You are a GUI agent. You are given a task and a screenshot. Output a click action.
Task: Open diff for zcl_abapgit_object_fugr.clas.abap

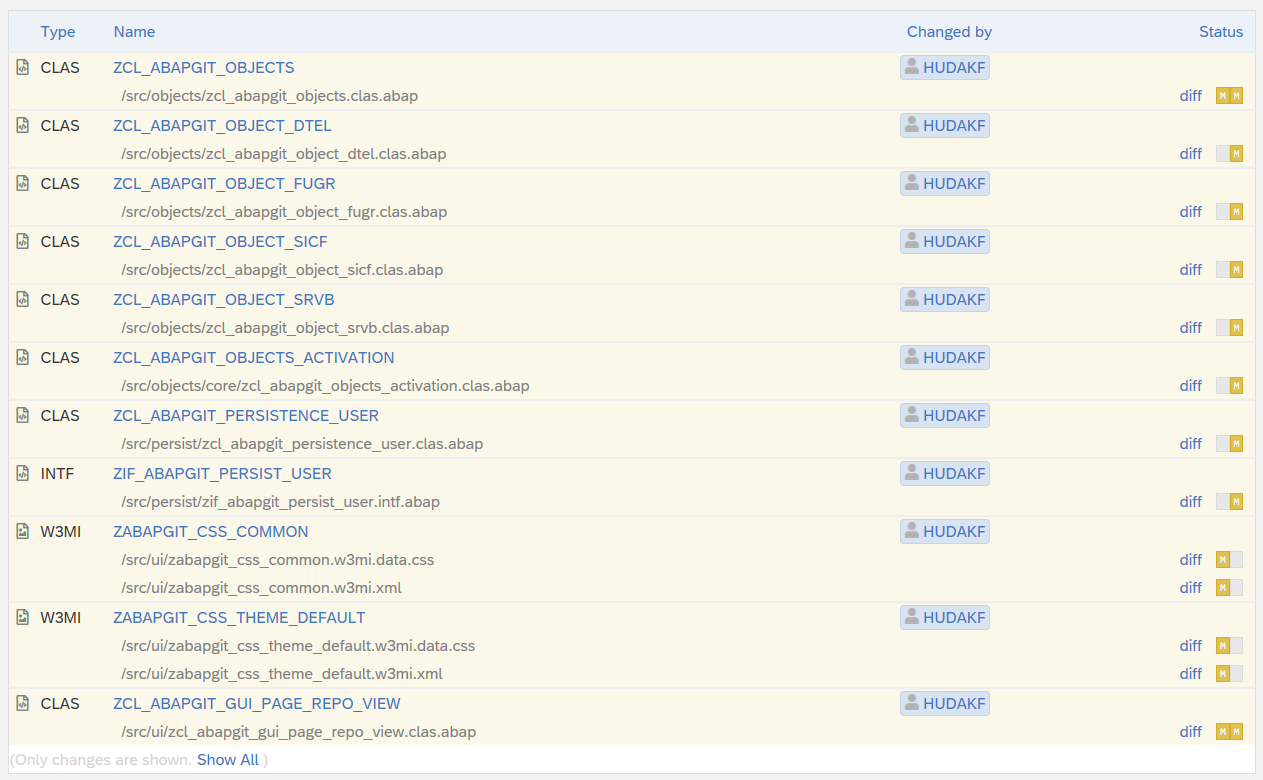pos(1190,212)
